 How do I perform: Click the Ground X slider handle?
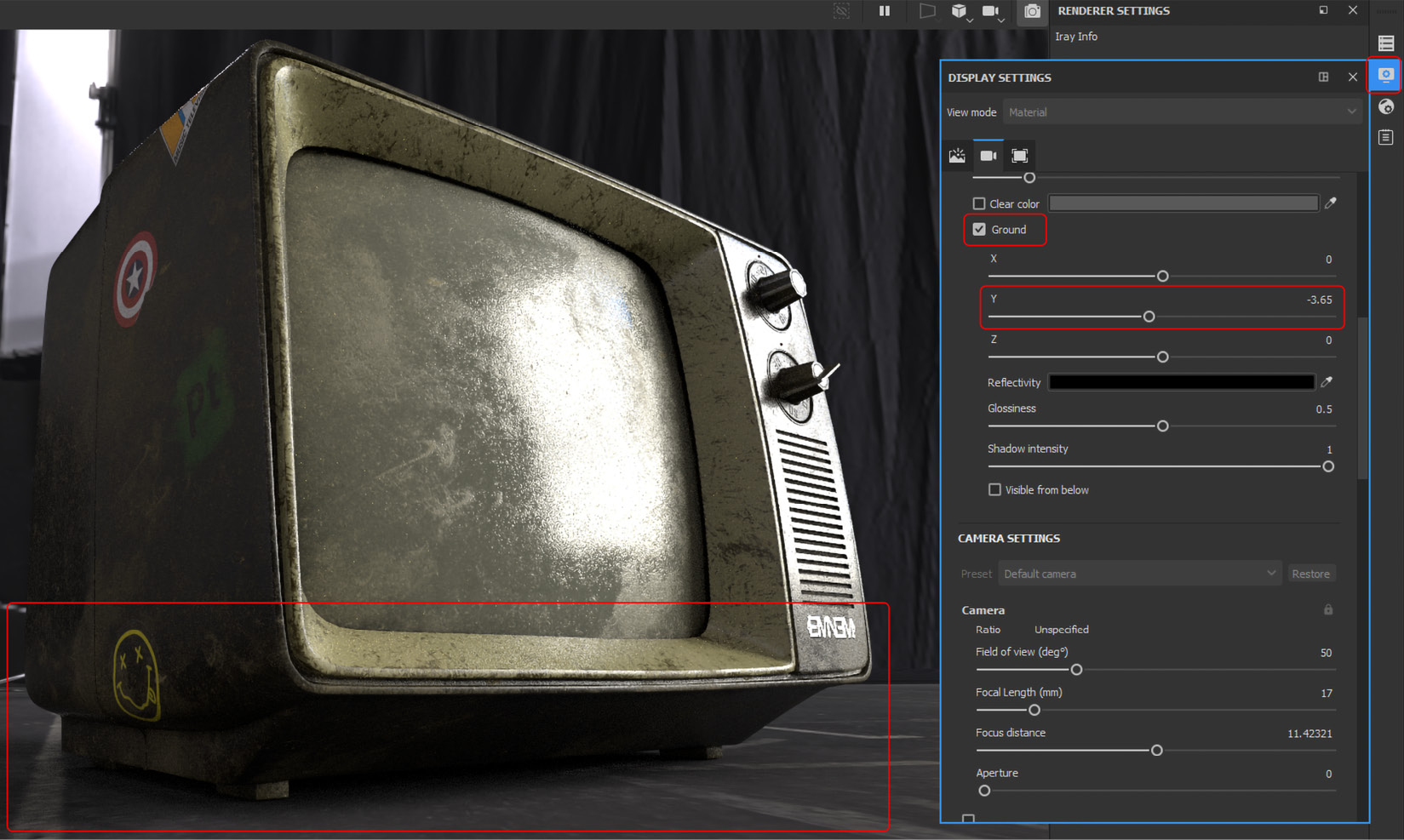tap(1162, 276)
